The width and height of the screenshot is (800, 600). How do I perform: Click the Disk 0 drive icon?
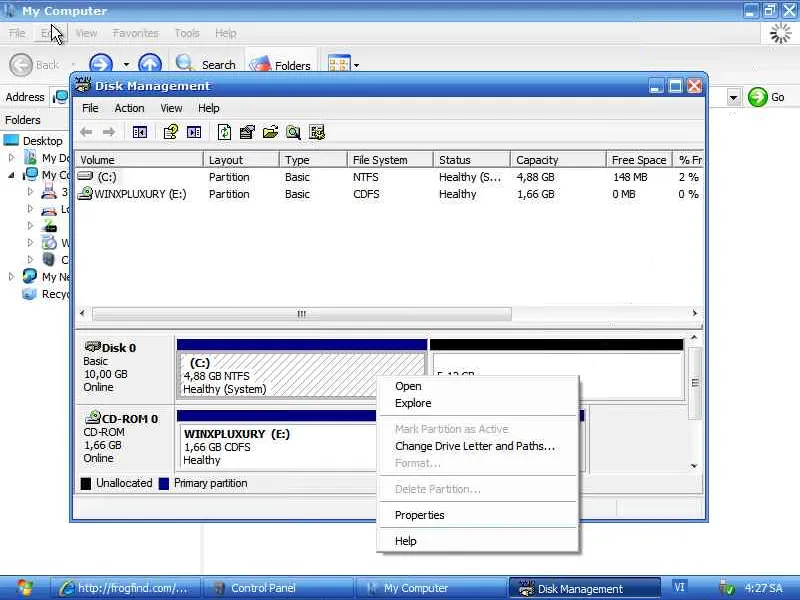92,347
